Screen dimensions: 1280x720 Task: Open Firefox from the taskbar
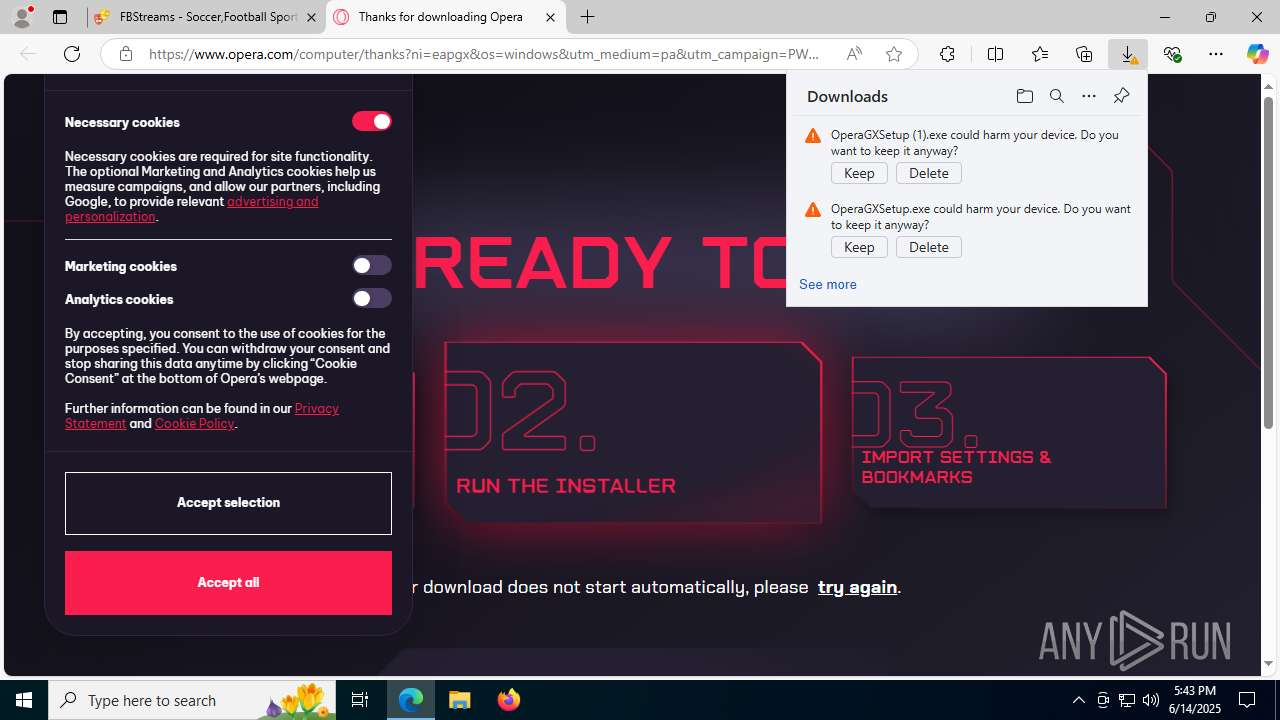(x=509, y=700)
